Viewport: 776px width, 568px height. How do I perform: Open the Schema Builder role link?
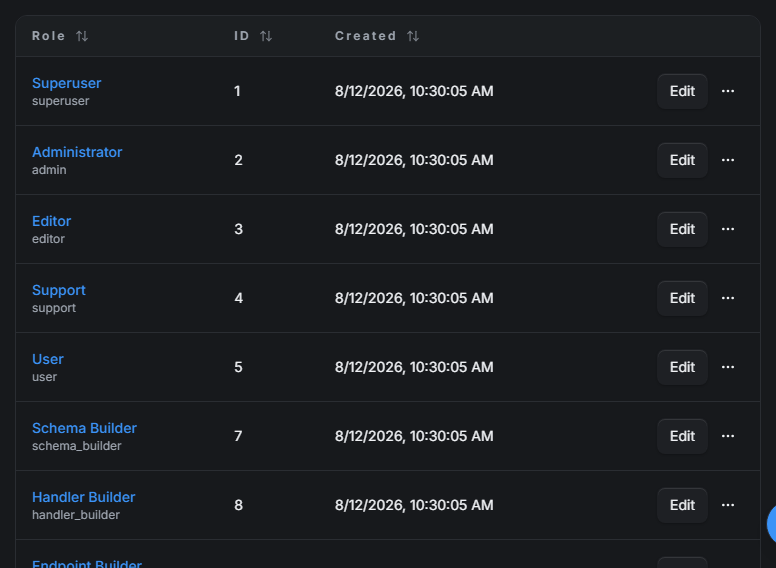(x=84, y=428)
